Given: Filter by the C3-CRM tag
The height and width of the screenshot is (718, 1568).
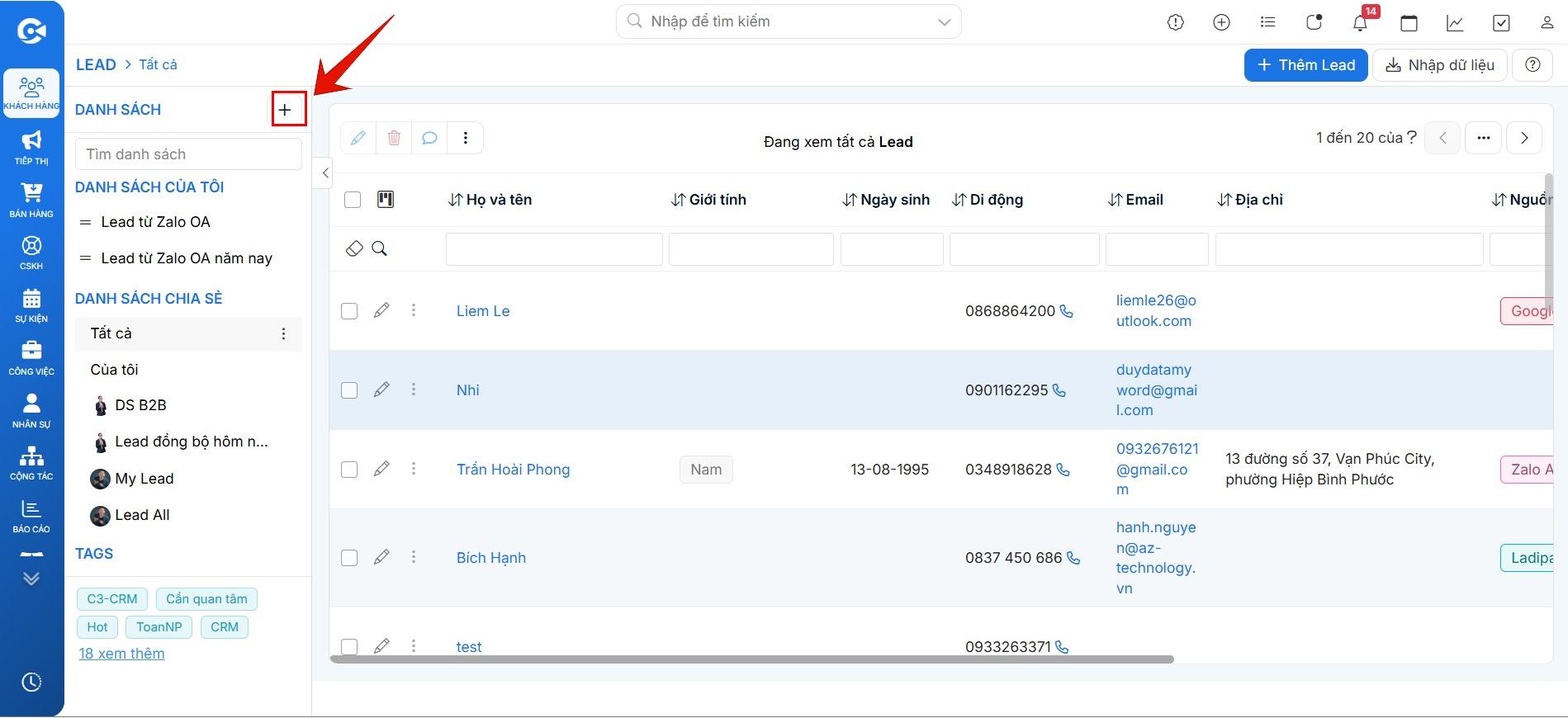Looking at the screenshot, I should pyautogui.click(x=112, y=599).
